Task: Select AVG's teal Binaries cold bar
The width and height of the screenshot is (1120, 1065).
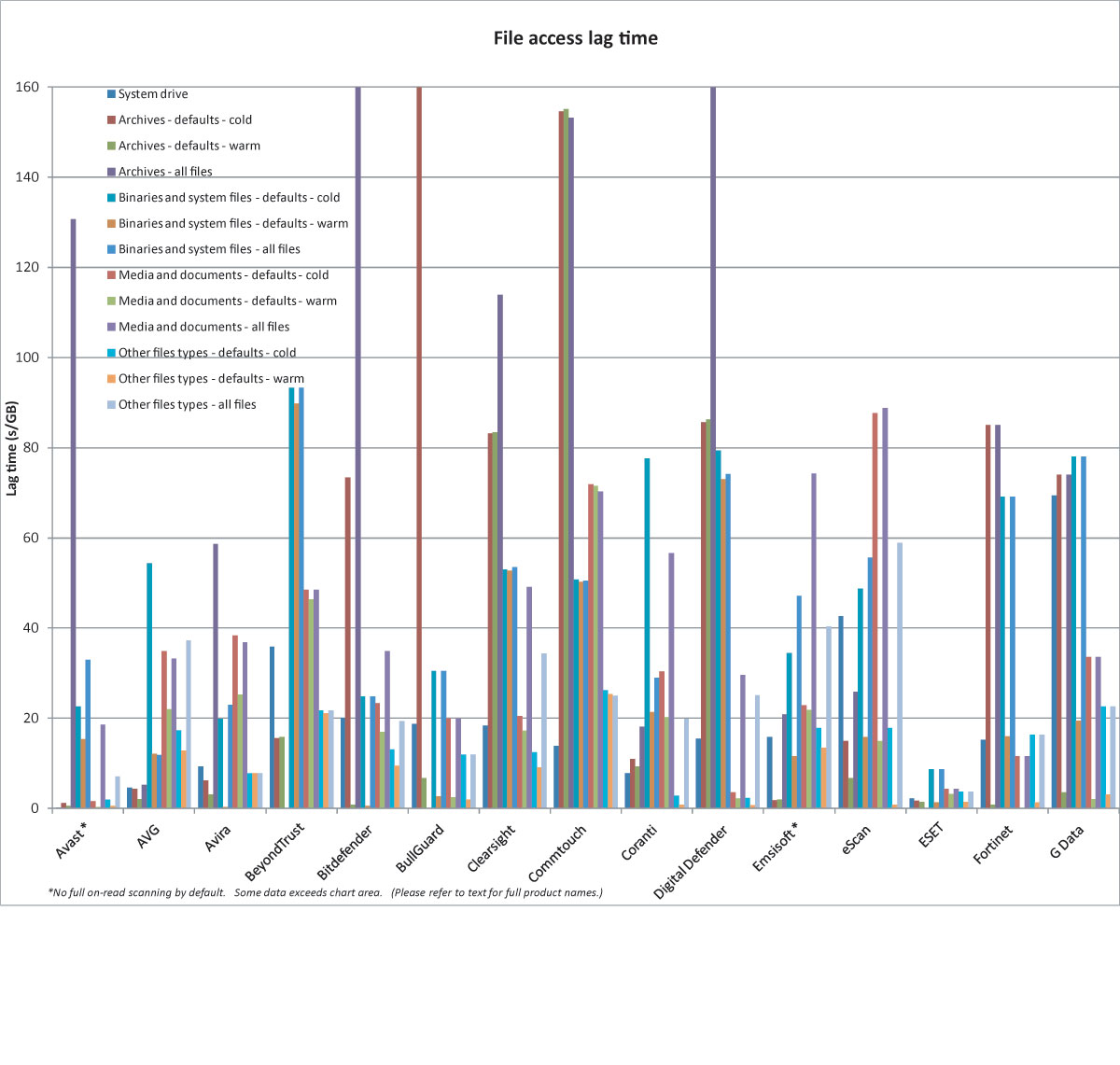Action: 149,686
